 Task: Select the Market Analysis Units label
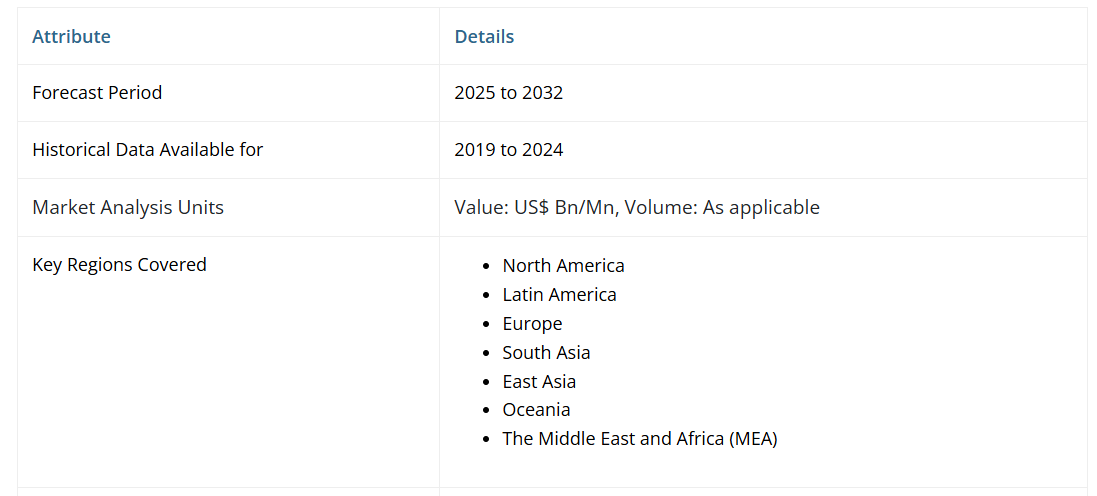128,208
